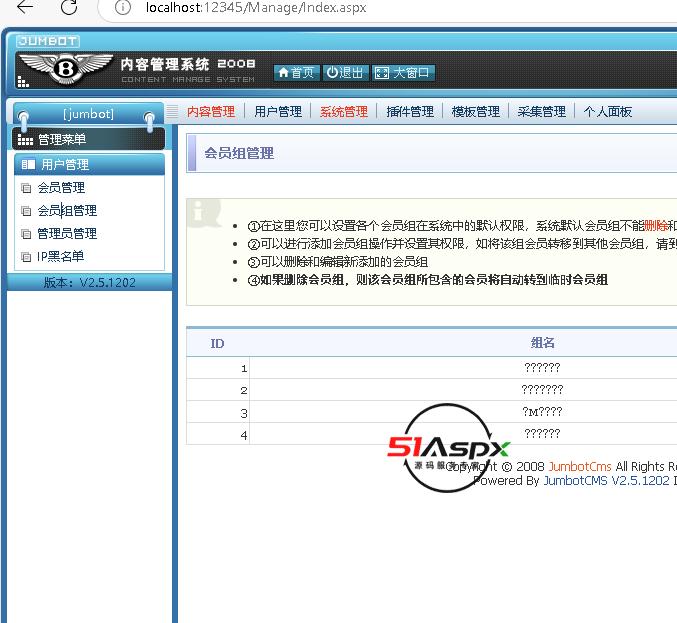
Task: Open 大窗口 large window mode
Action: tap(402, 73)
